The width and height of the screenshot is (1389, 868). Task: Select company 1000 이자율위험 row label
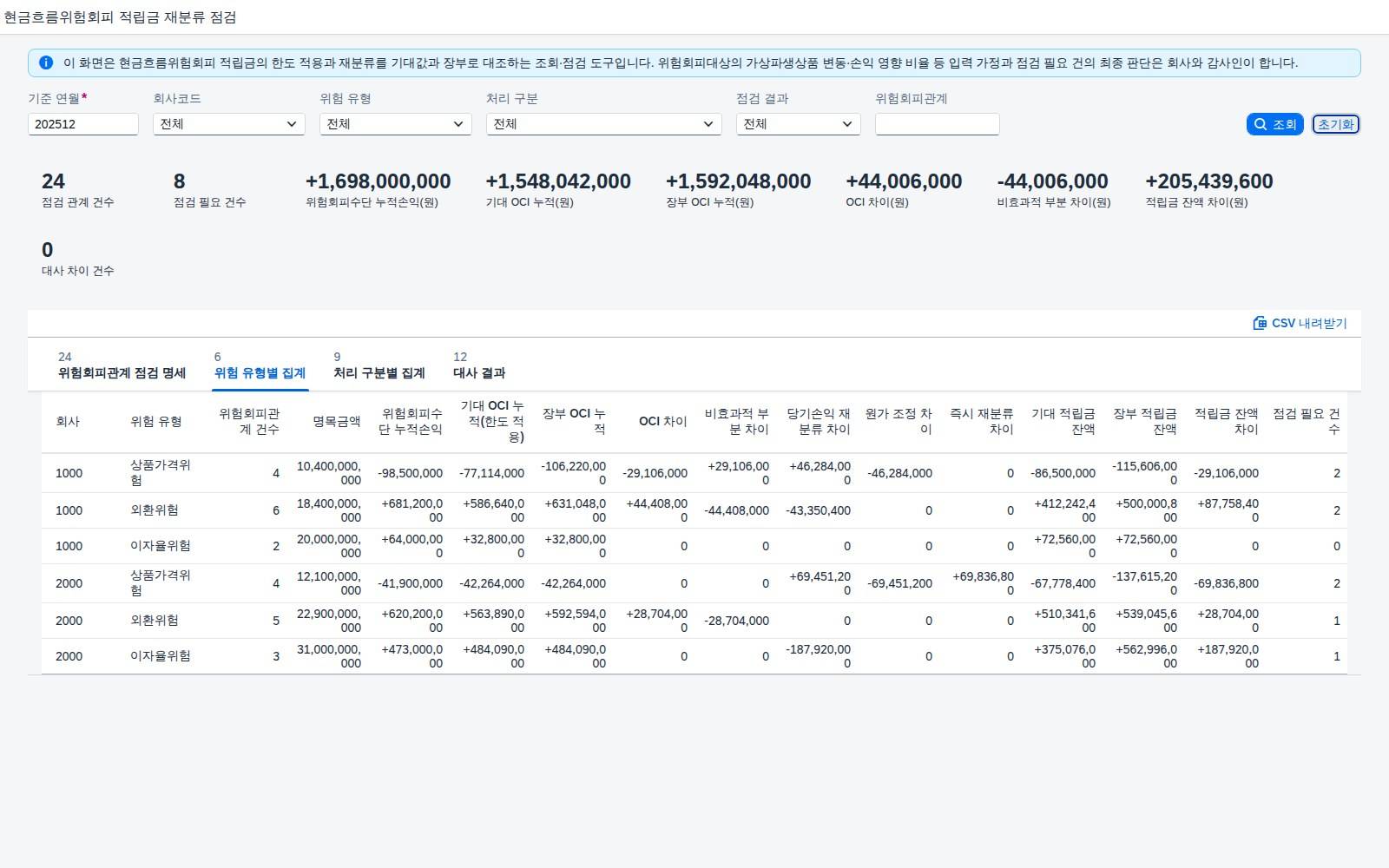click(x=161, y=546)
